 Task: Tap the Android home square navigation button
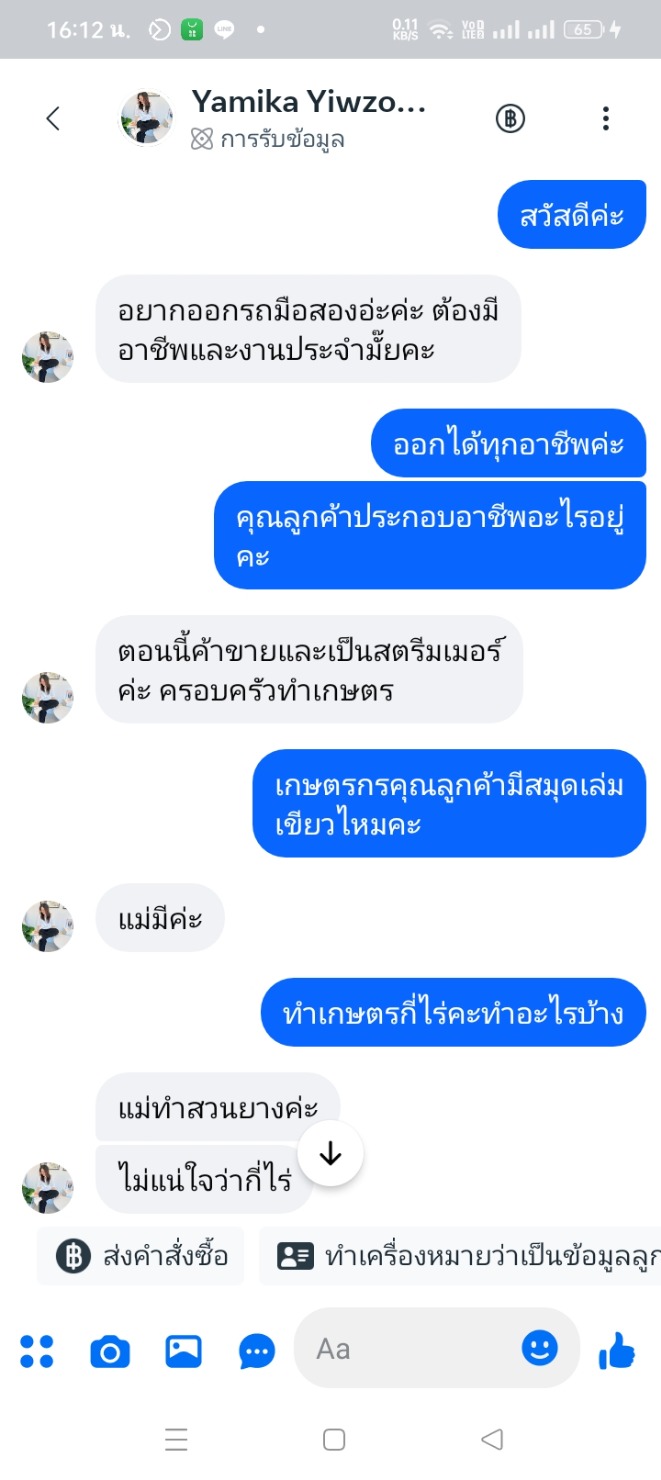(334, 1439)
